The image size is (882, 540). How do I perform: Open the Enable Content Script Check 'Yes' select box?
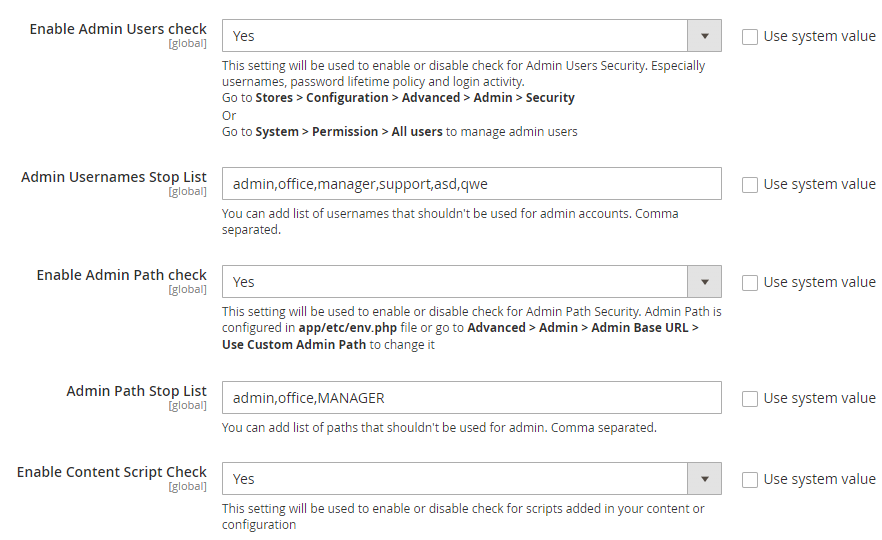[x=455, y=479]
